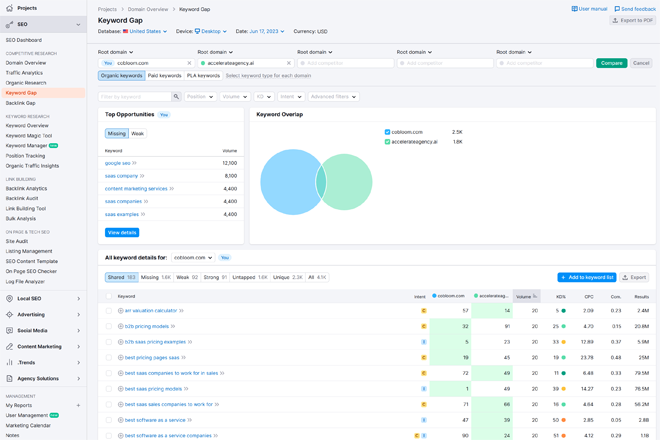Viewport: 660px width, 440px height.
Task: Clear accelerateagency.ai domain with X icon
Action: [289, 63]
